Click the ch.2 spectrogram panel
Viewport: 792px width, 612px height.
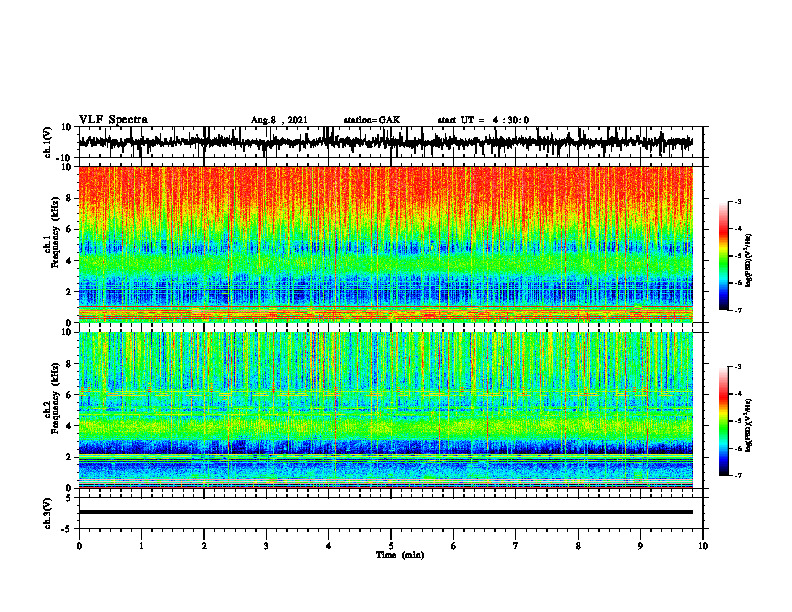click(385, 410)
